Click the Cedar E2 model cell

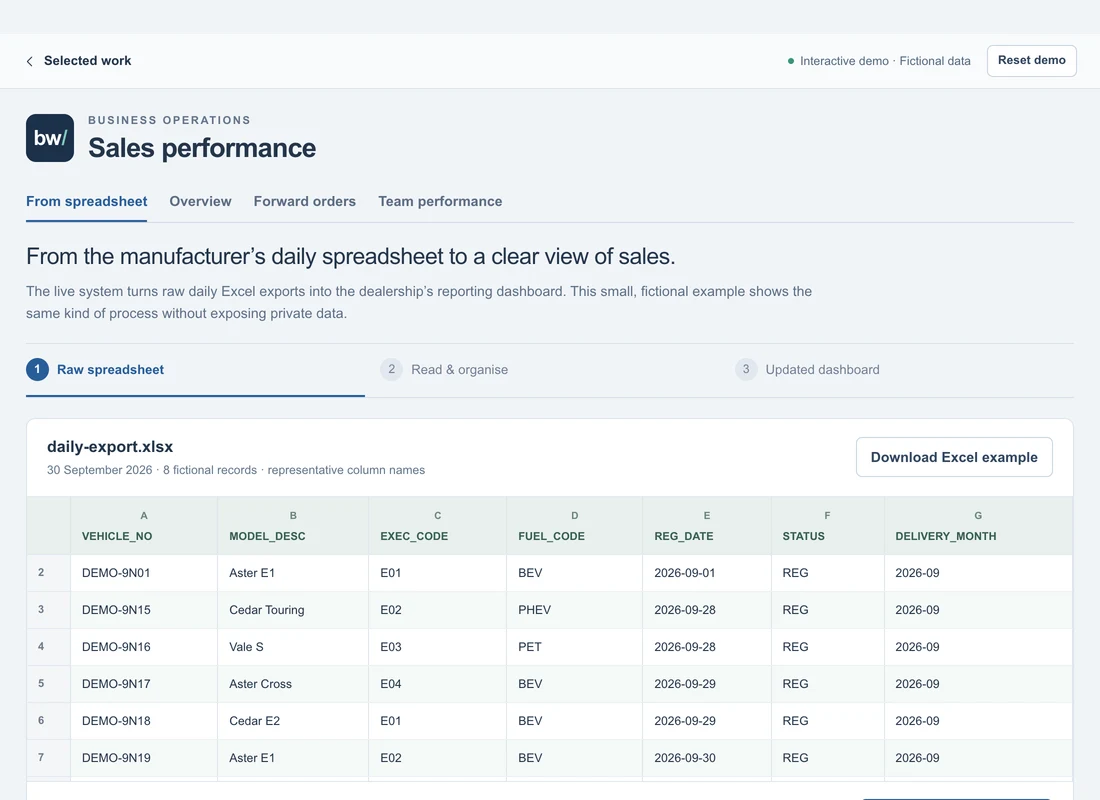[293, 721]
